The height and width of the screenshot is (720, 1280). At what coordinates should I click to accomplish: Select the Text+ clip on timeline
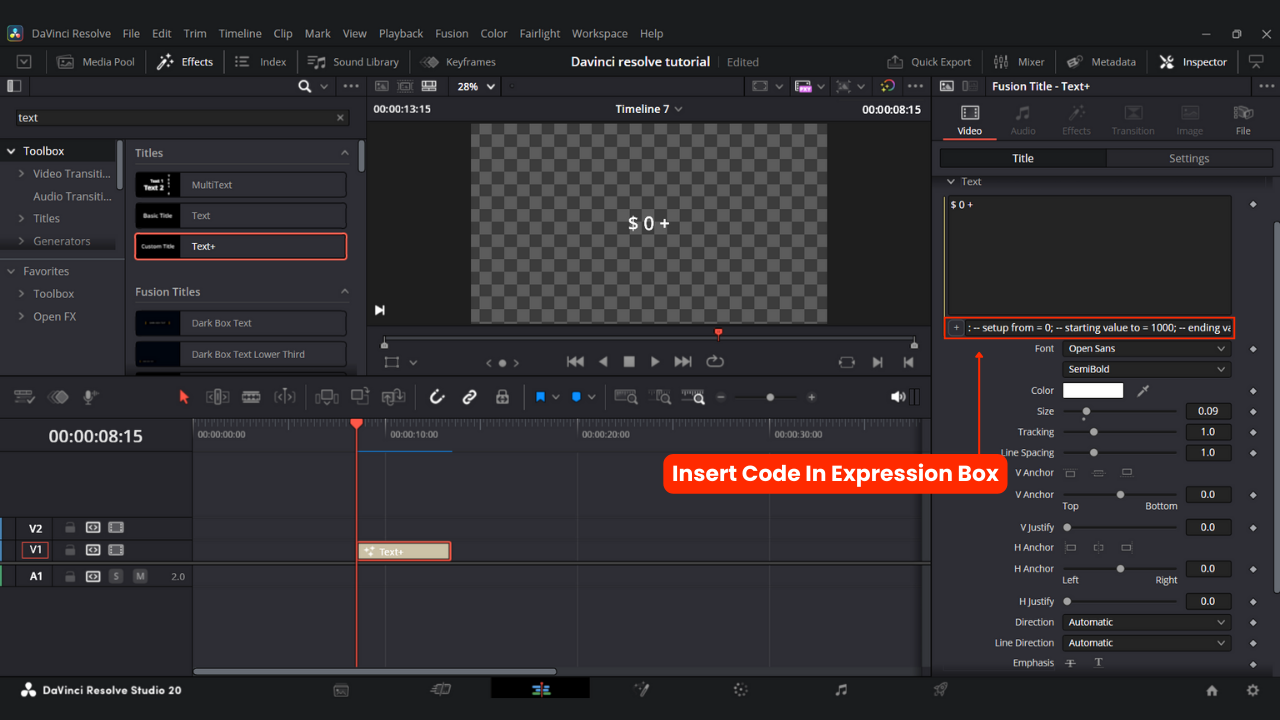tap(404, 551)
